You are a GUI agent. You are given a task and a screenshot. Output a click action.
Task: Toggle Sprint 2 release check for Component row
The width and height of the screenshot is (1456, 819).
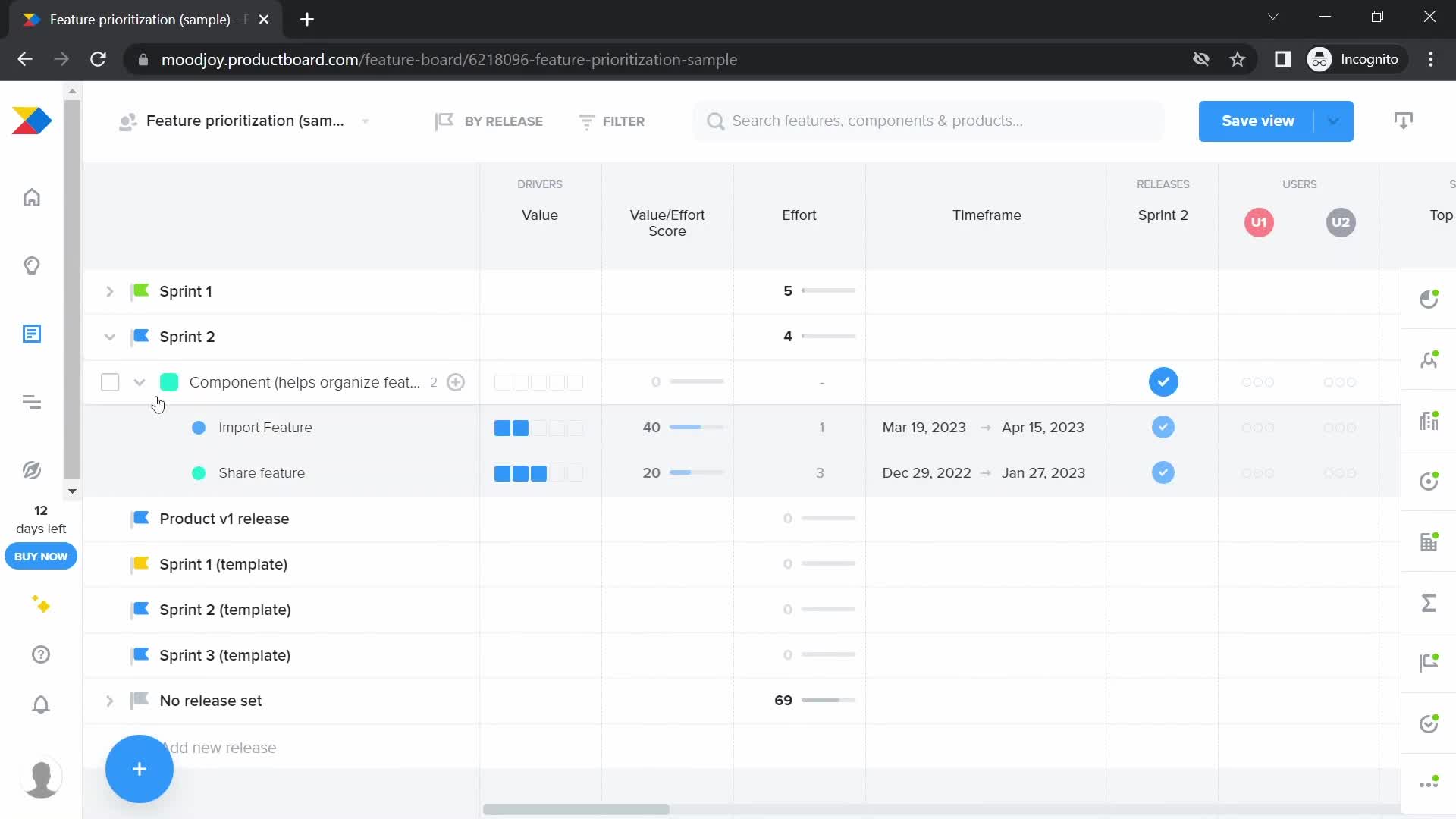tap(1163, 381)
